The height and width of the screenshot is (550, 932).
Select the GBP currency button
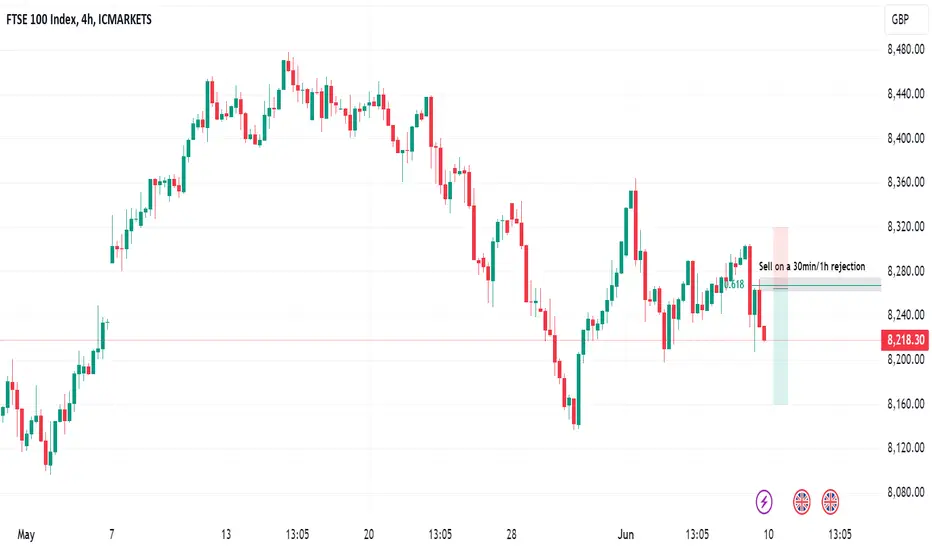tap(901, 20)
